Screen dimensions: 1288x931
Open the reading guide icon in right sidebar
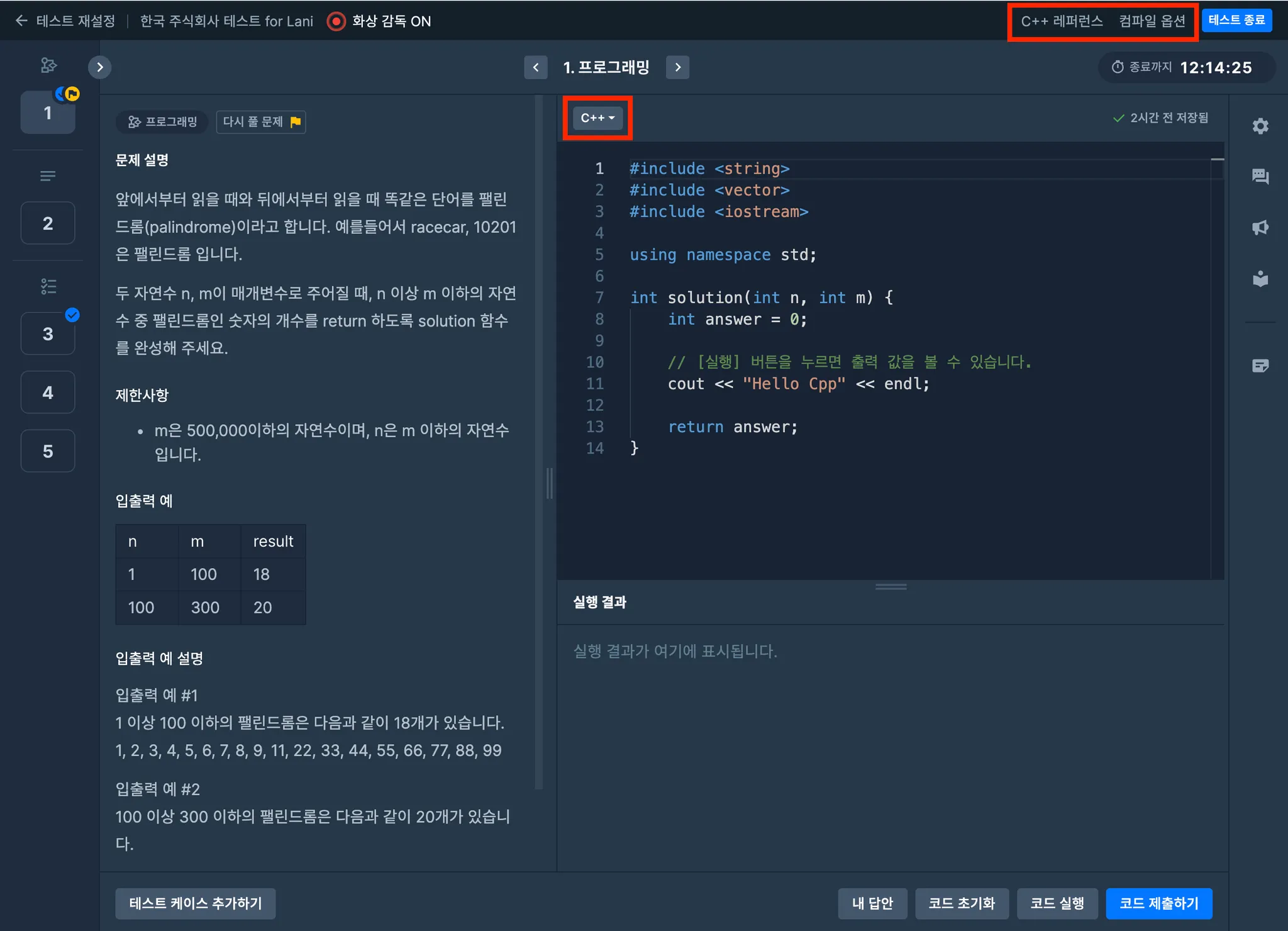(1260, 279)
